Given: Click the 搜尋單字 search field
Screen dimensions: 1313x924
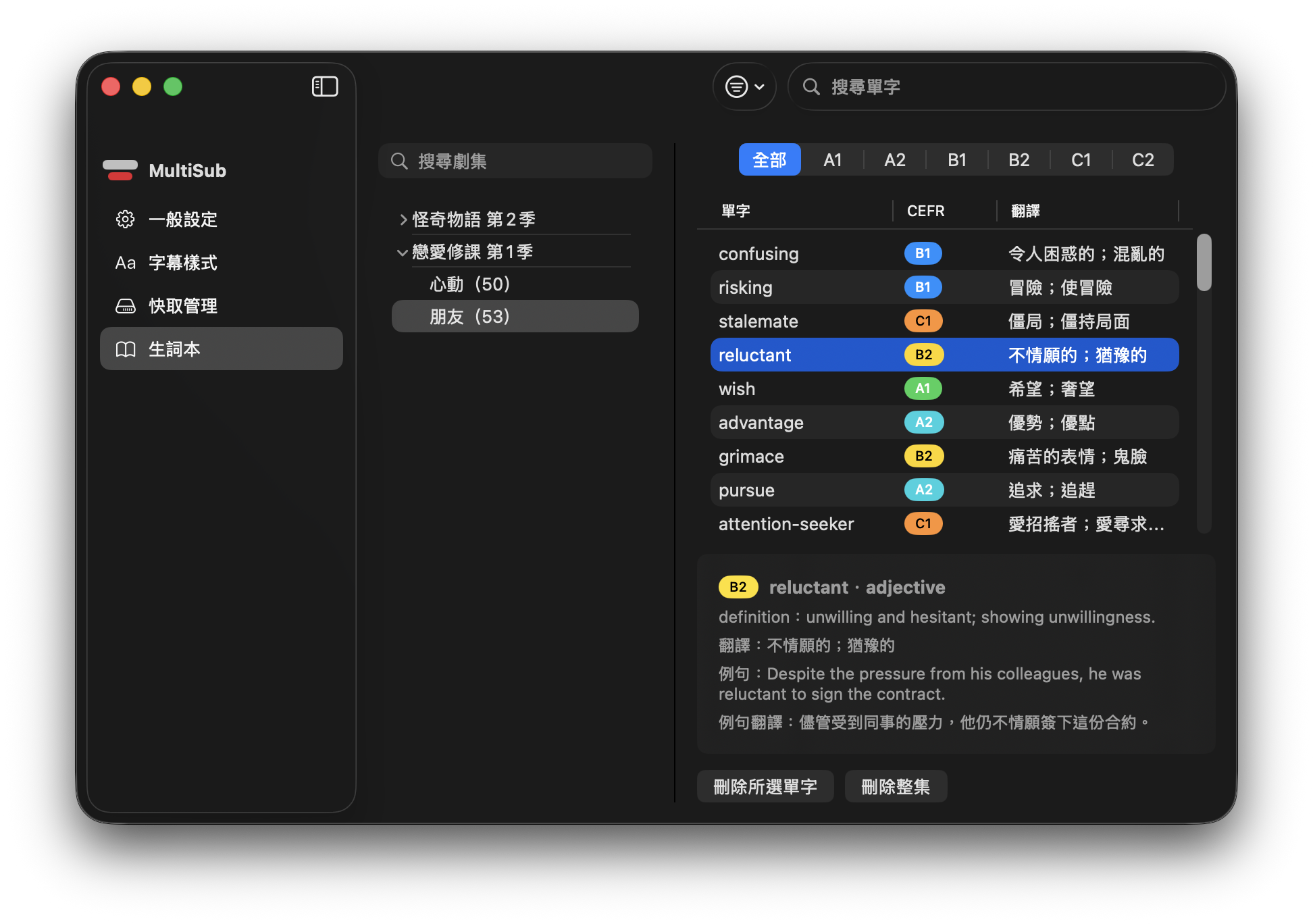Looking at the screenshot, I should pos(1006,86).
